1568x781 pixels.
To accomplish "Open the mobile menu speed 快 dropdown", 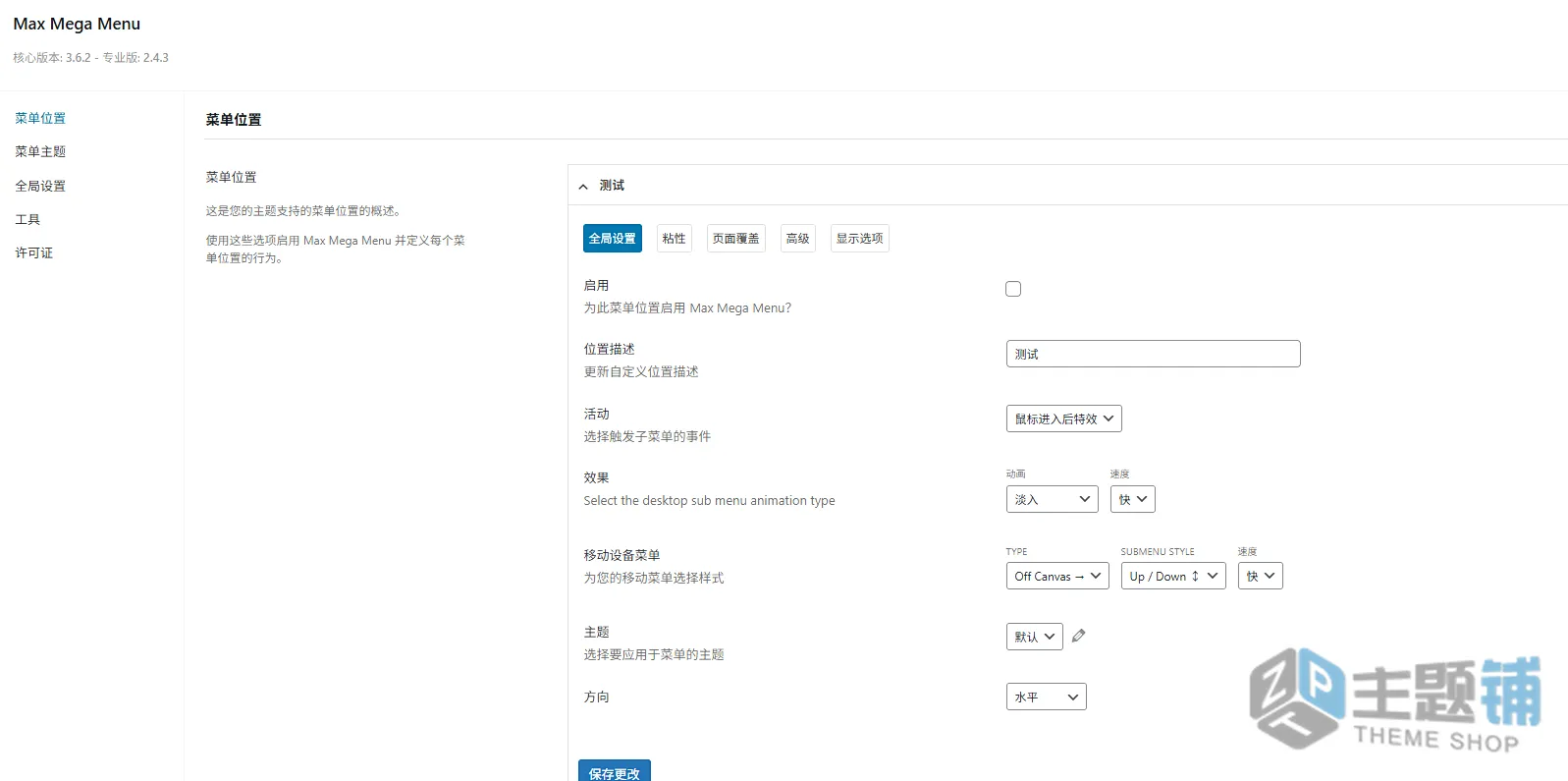I will point(1260,576).
